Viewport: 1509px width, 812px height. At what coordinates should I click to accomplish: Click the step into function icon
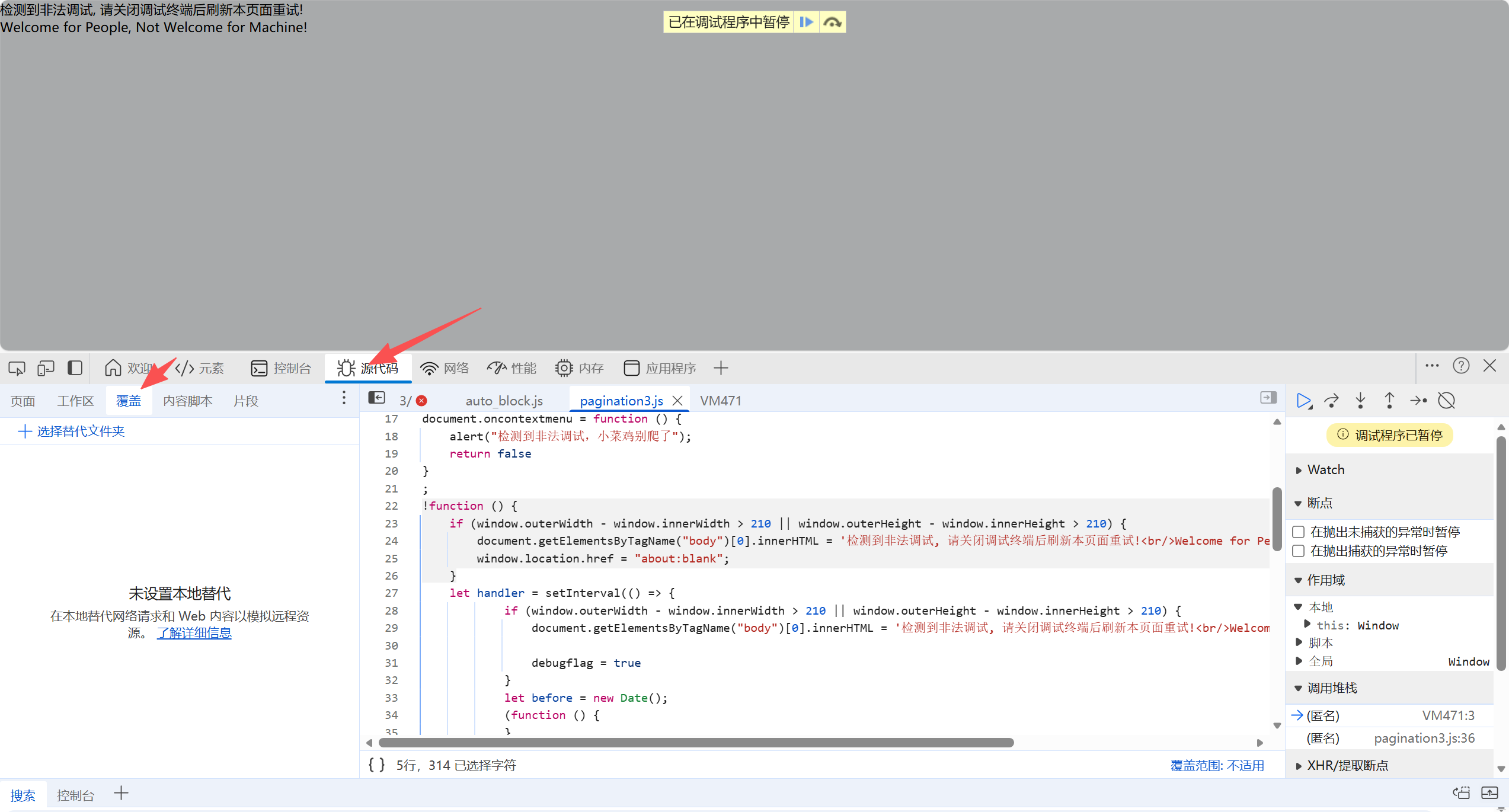point(1361,401)
